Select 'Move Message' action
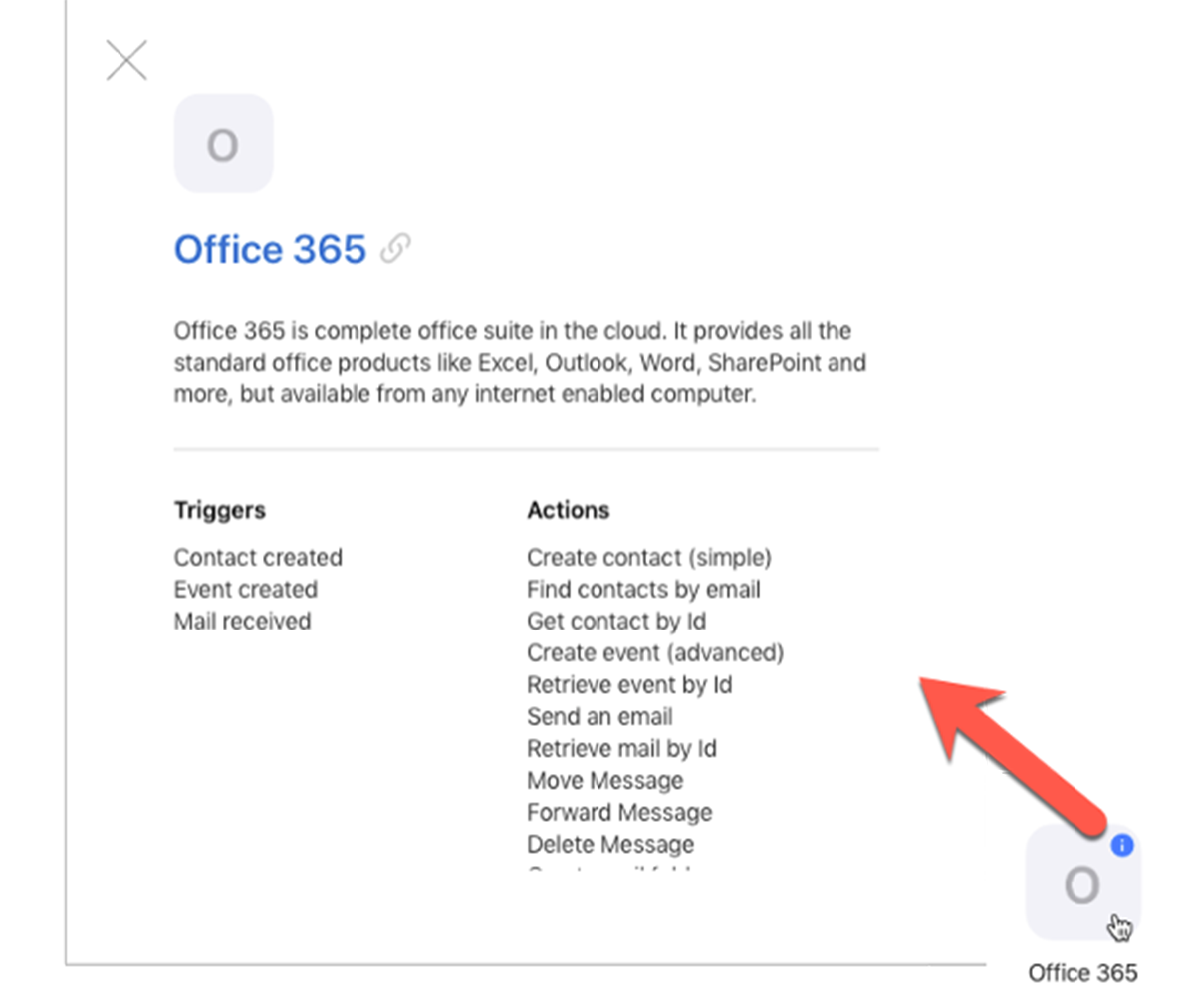 pos(605,780)
